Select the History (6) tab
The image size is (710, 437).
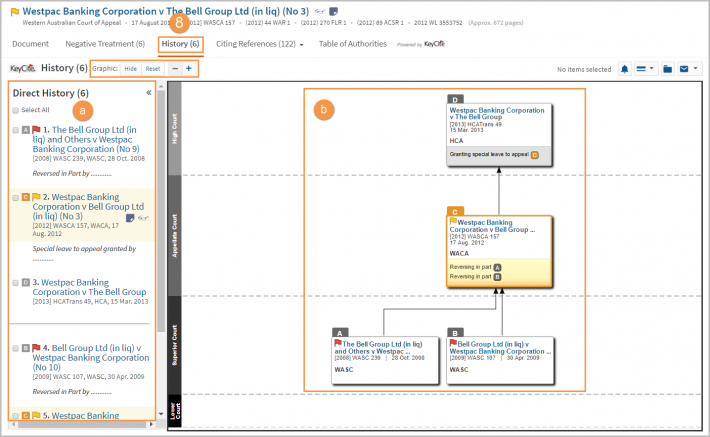click(180, 44)
